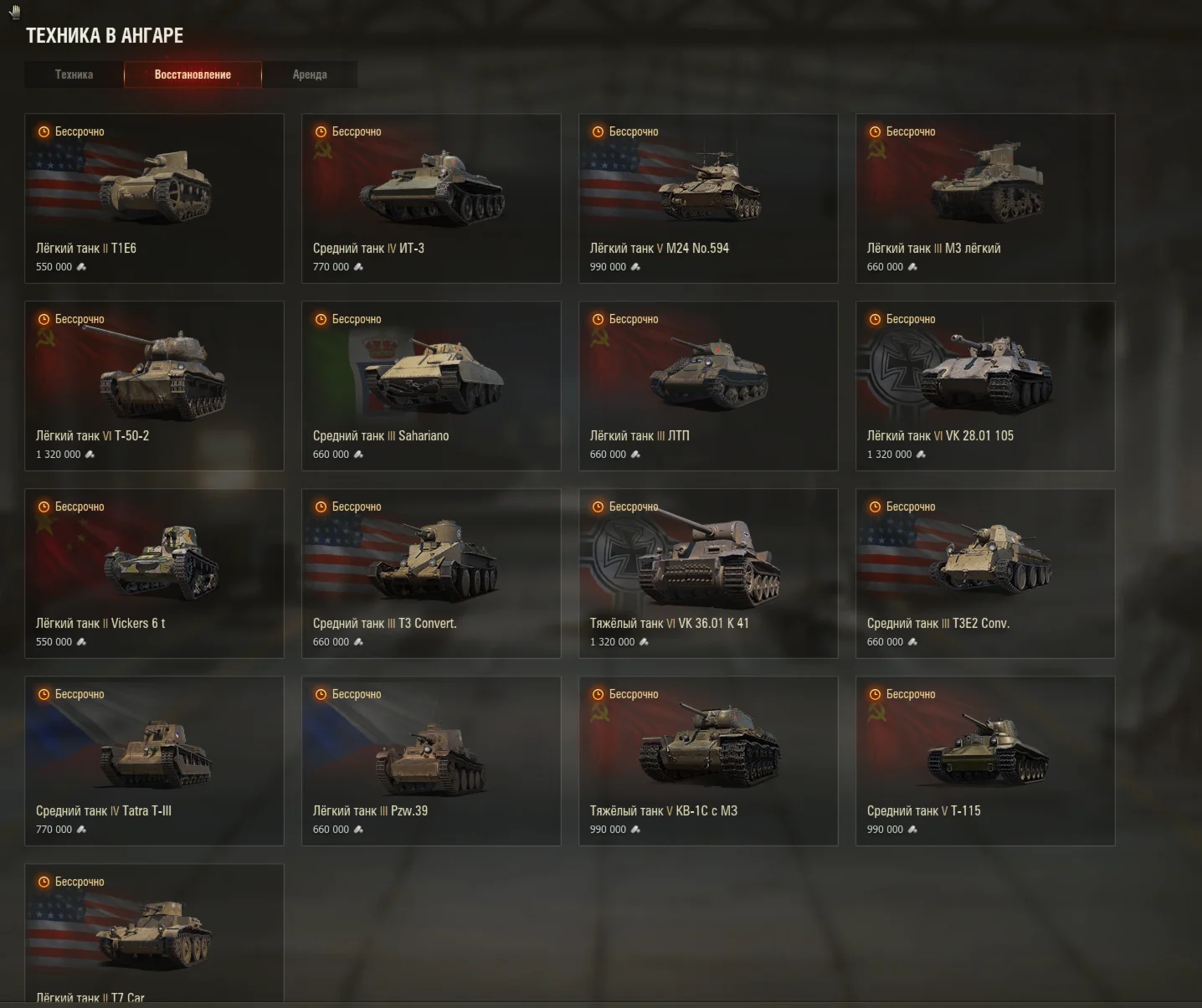Viewport: 1202px width, 1008px height.
Task: Open the Средний танк T3E2 Conv. label
Action: (938, 624)
